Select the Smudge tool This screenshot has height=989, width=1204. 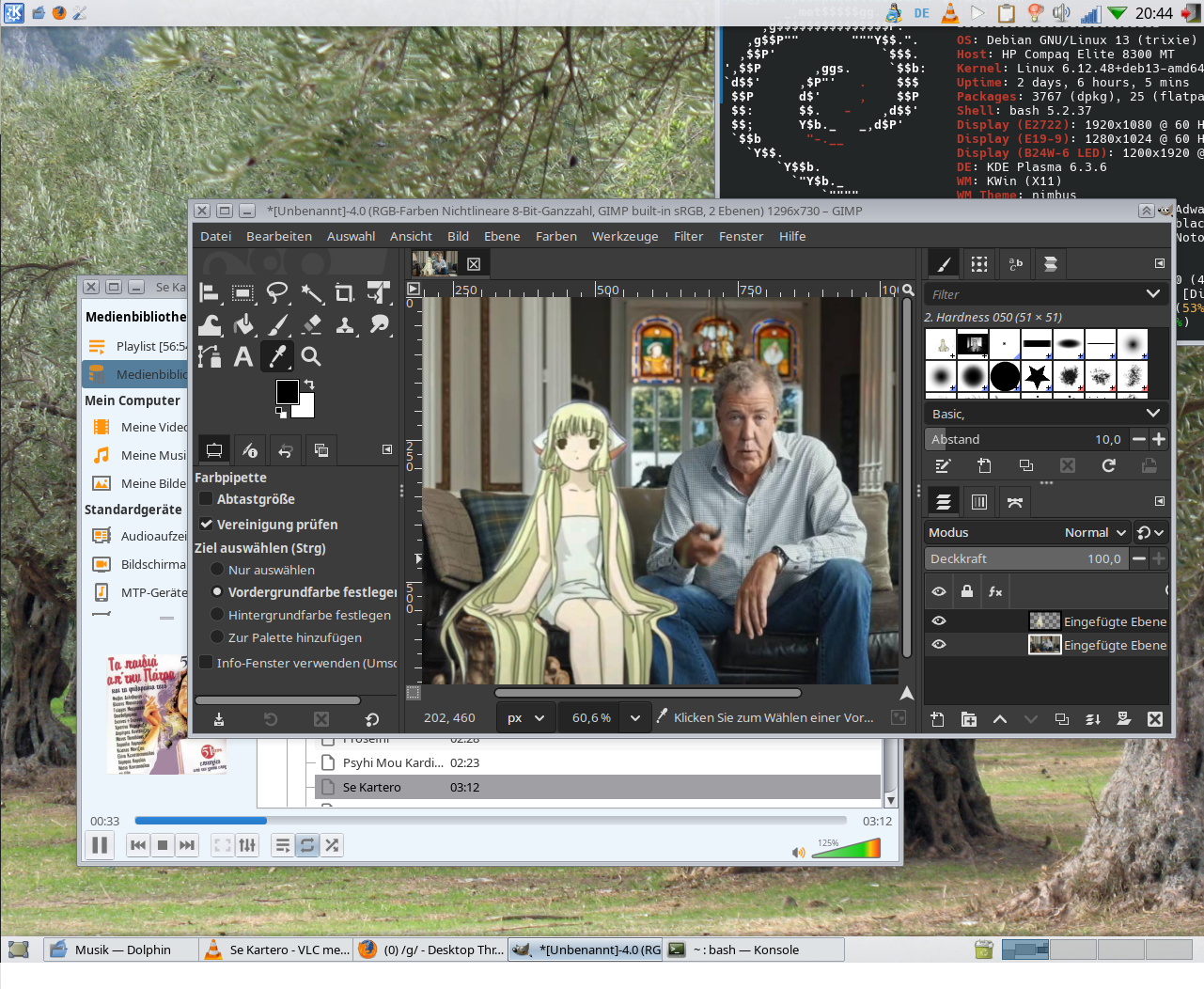coord(379,325)
